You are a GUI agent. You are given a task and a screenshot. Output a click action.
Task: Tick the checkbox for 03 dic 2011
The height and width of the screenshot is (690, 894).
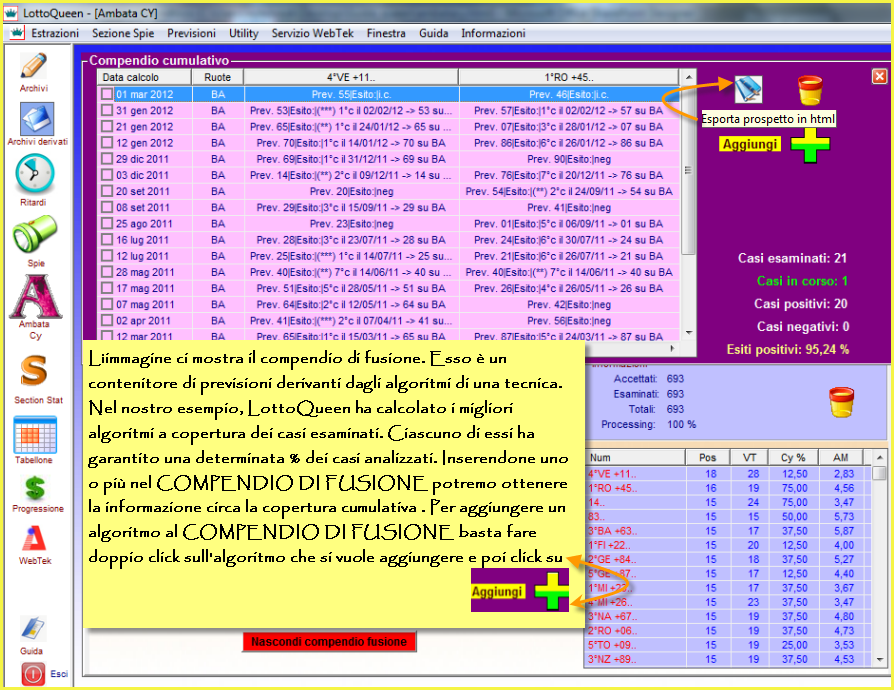click(107, 175)
